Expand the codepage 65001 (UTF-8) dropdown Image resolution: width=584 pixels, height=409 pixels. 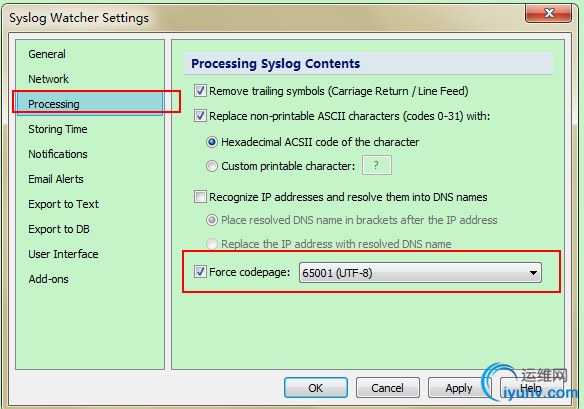[420, 273]
